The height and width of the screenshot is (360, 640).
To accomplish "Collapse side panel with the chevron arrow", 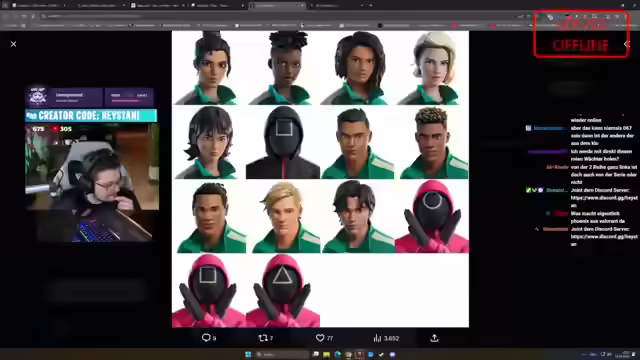I will coord(627,44).
